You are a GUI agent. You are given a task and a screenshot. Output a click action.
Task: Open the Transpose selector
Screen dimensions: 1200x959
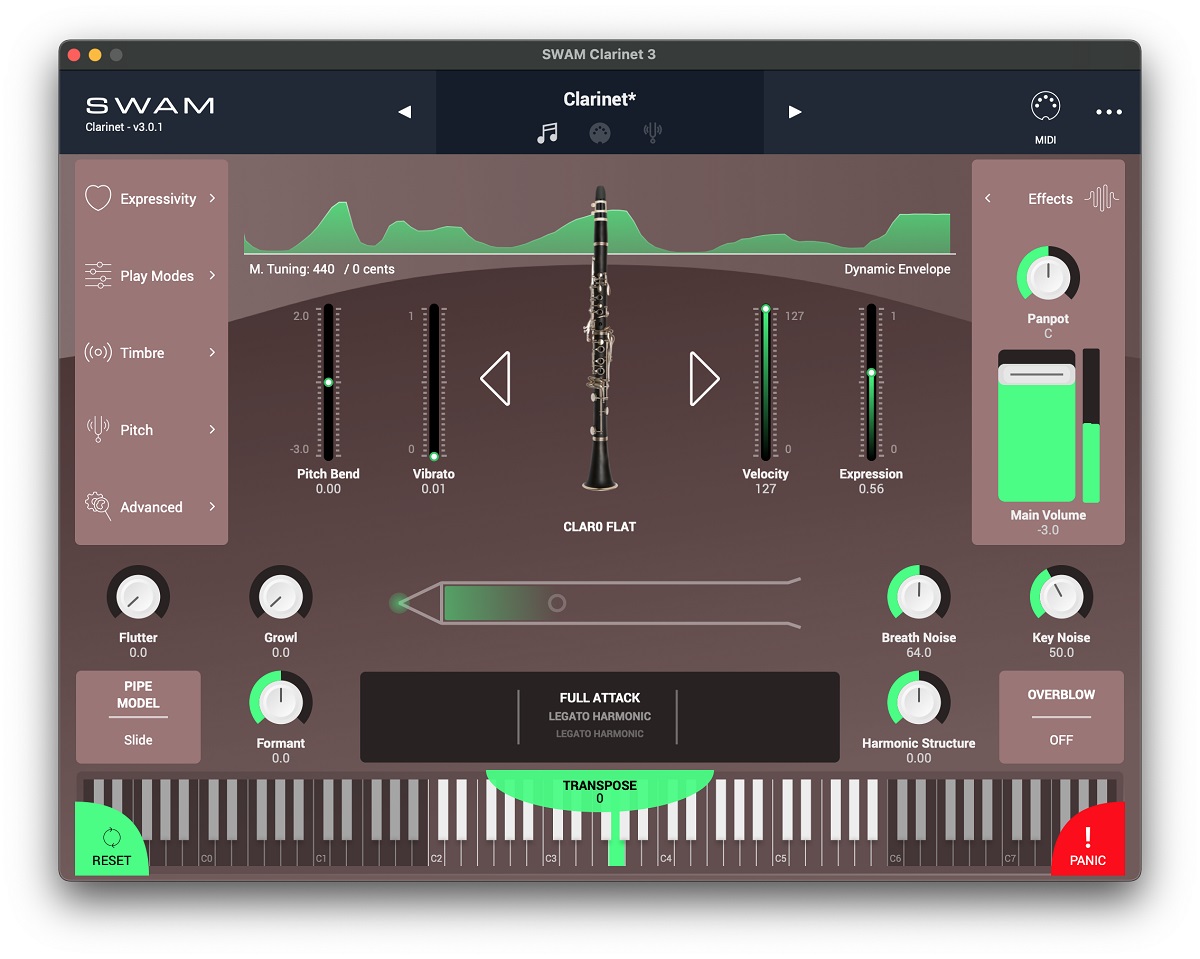click(600, 792)
